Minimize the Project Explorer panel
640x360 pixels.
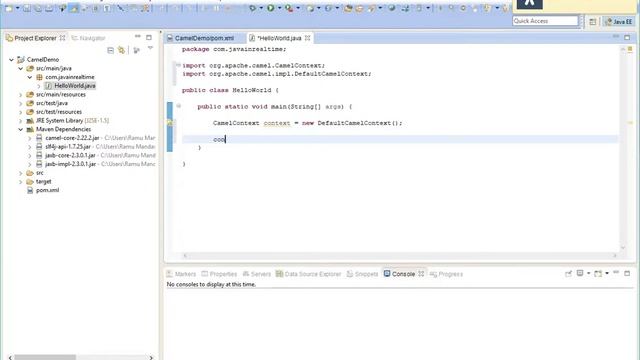coord(138,37)
